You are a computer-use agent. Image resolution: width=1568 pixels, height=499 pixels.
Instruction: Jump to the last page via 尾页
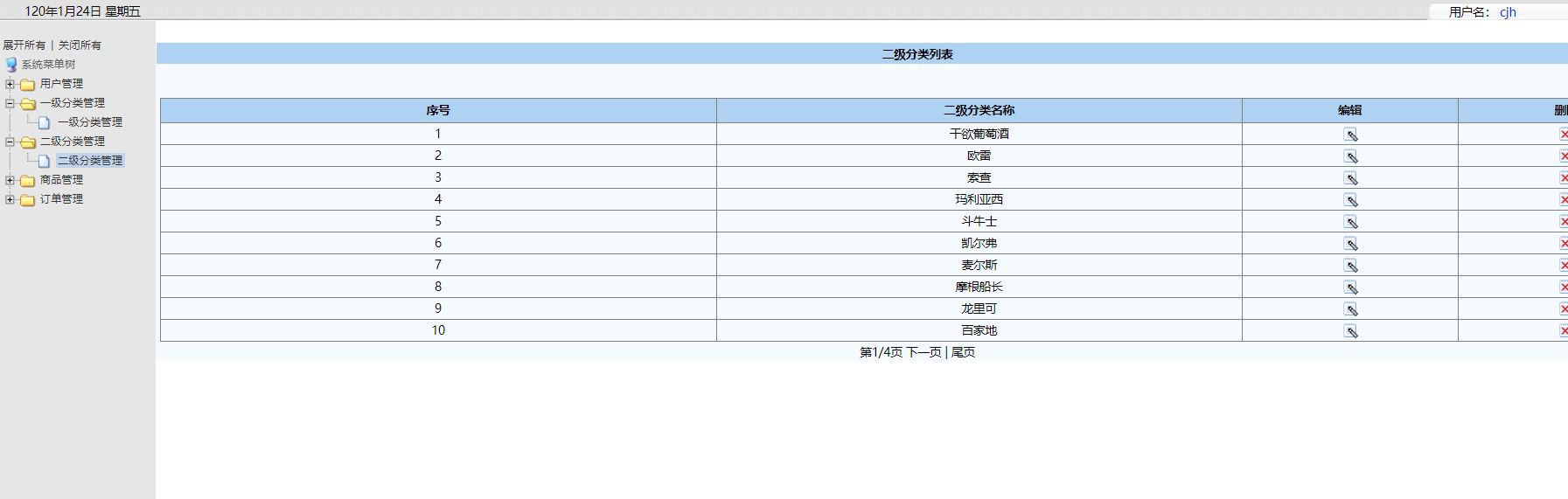(x=963, y=352)
